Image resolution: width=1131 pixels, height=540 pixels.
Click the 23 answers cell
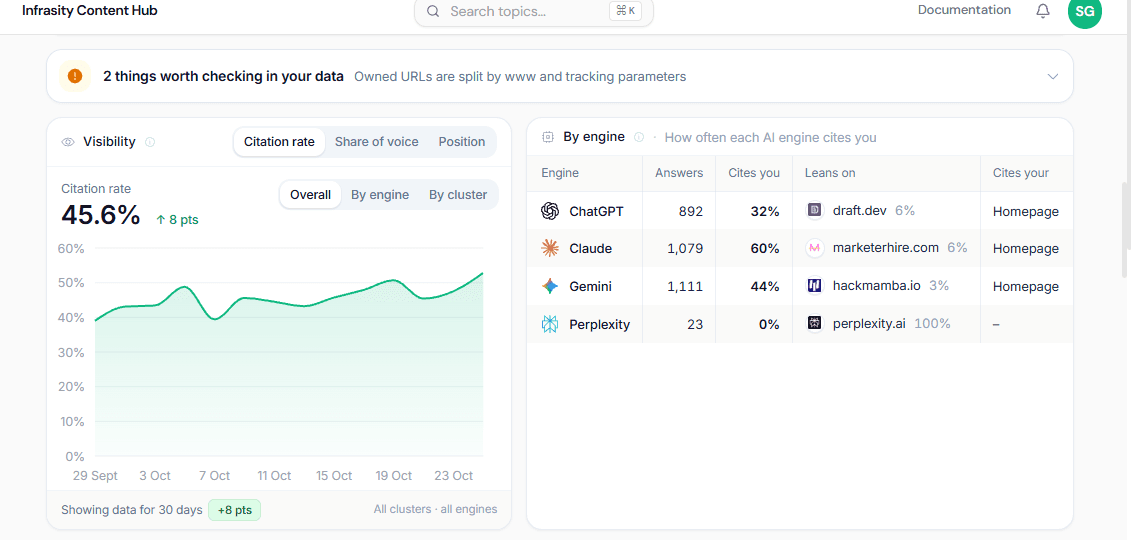695,324
